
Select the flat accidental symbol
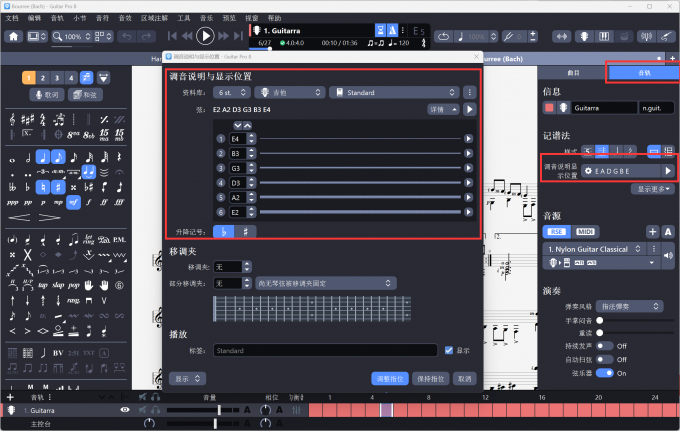(225, 230)
